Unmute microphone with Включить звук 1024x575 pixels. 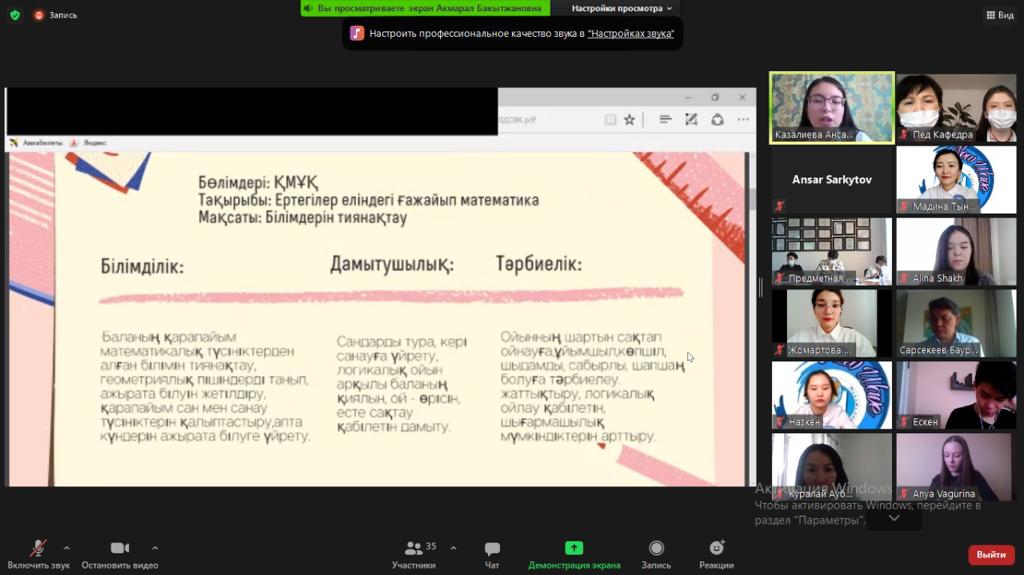pos(39,554)
